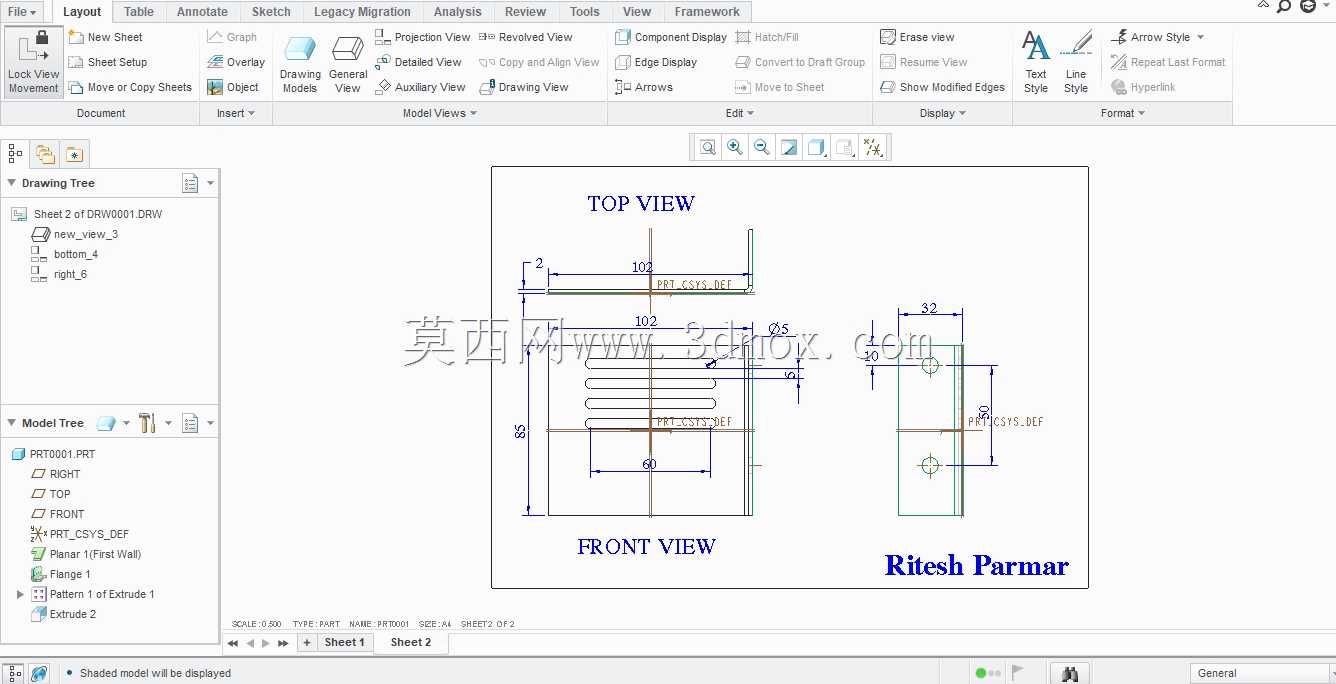Create a Projection View
This screenshot has height=684, width=1336.
[x=423, y=37]
